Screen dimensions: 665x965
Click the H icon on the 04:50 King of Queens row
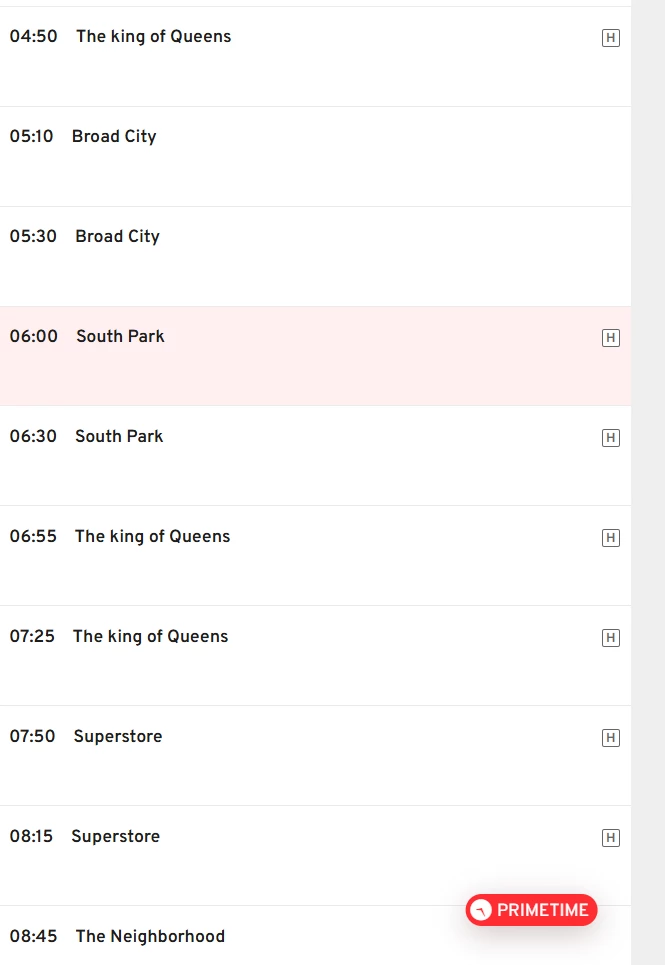(x=610, y=38)
